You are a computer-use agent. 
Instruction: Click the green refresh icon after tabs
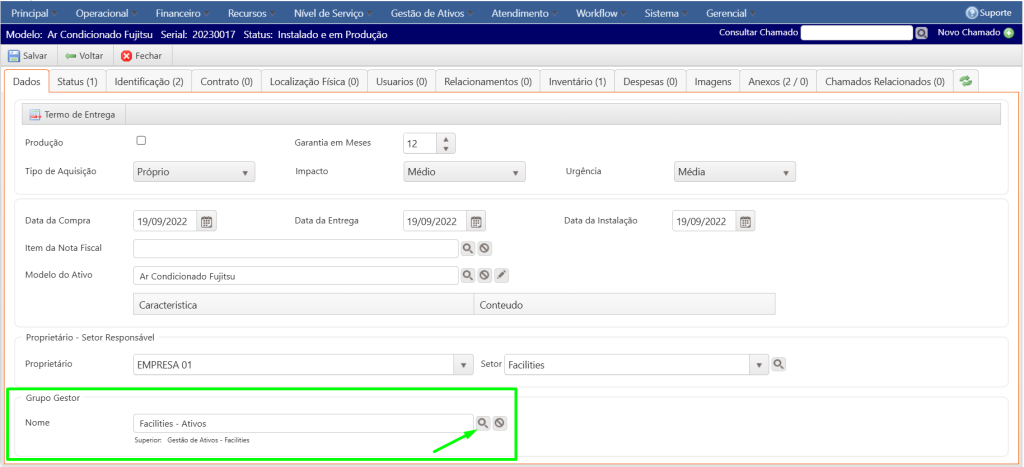coord(966,81)
